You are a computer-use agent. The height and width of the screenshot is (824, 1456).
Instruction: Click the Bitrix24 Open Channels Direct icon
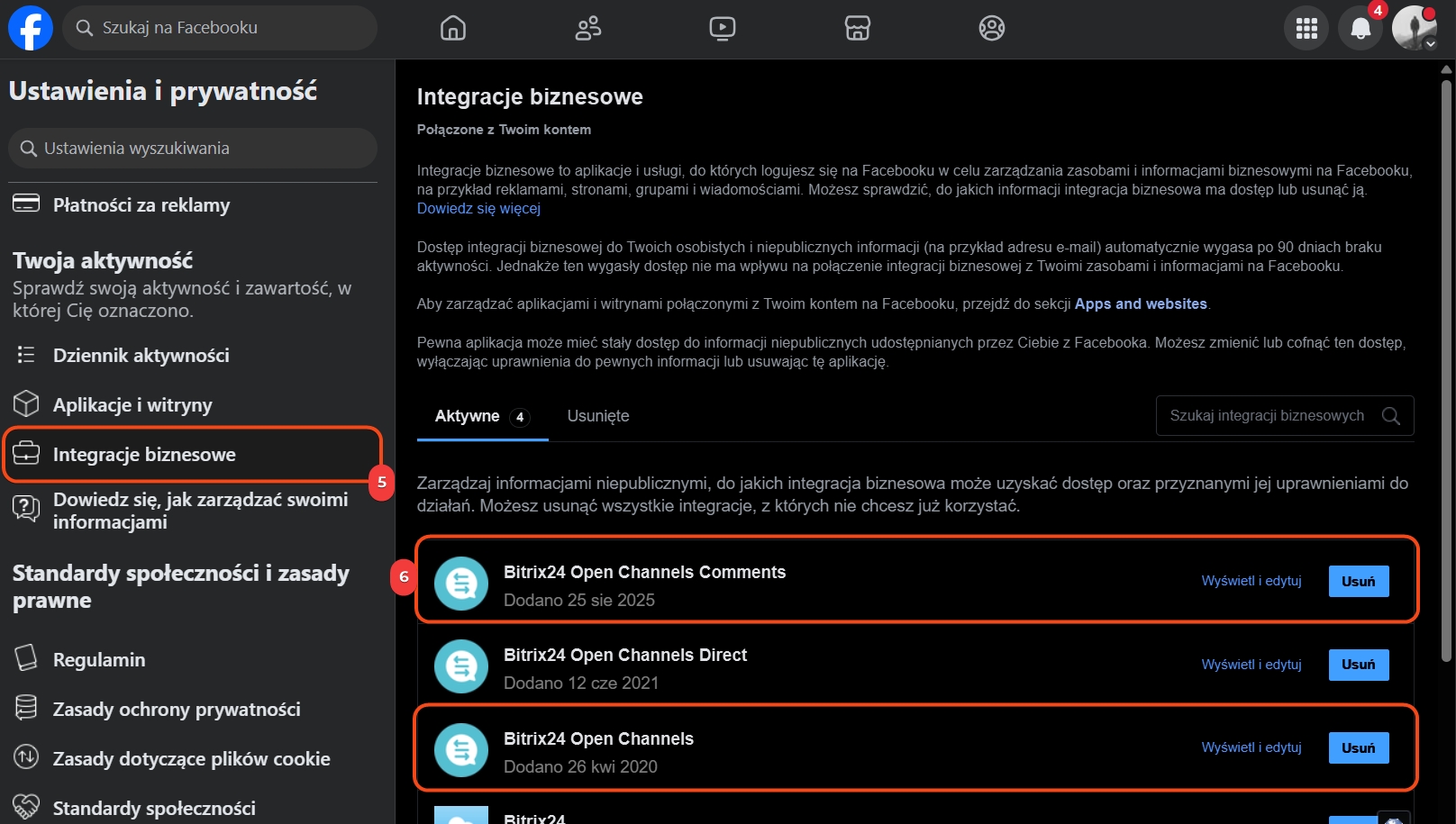[x=461, y=666]
